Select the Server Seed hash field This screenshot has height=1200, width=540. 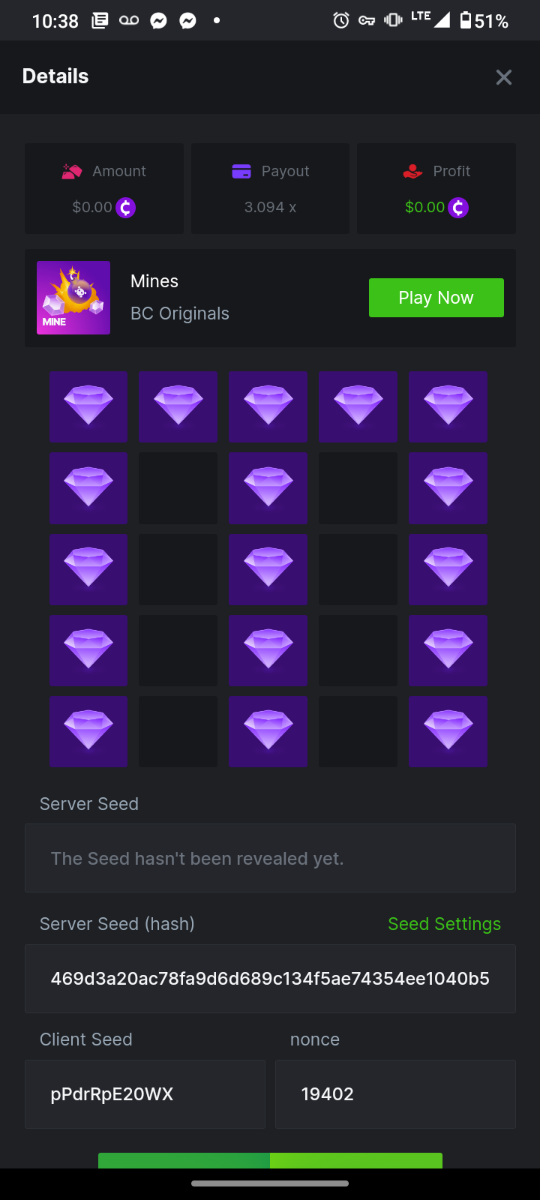(x=270, y=978)
